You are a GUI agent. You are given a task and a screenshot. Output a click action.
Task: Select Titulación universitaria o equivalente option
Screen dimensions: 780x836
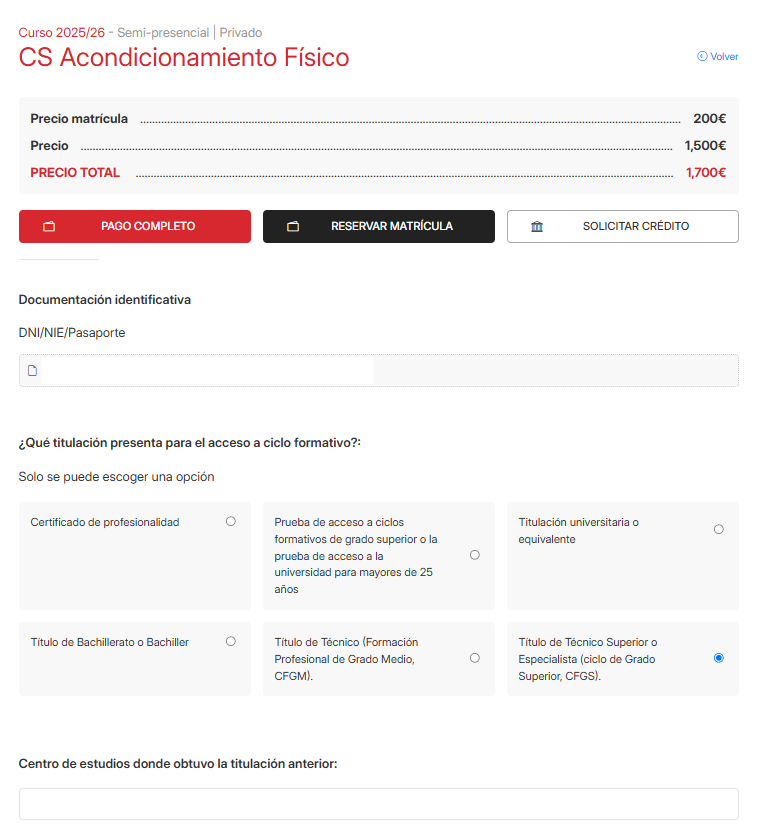(x=719, y=529)
